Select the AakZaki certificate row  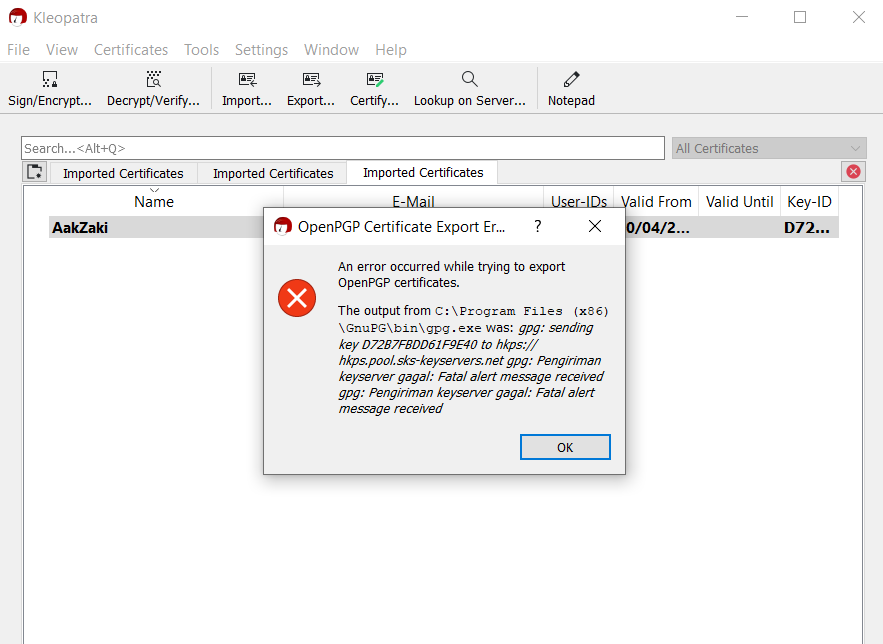444,227
